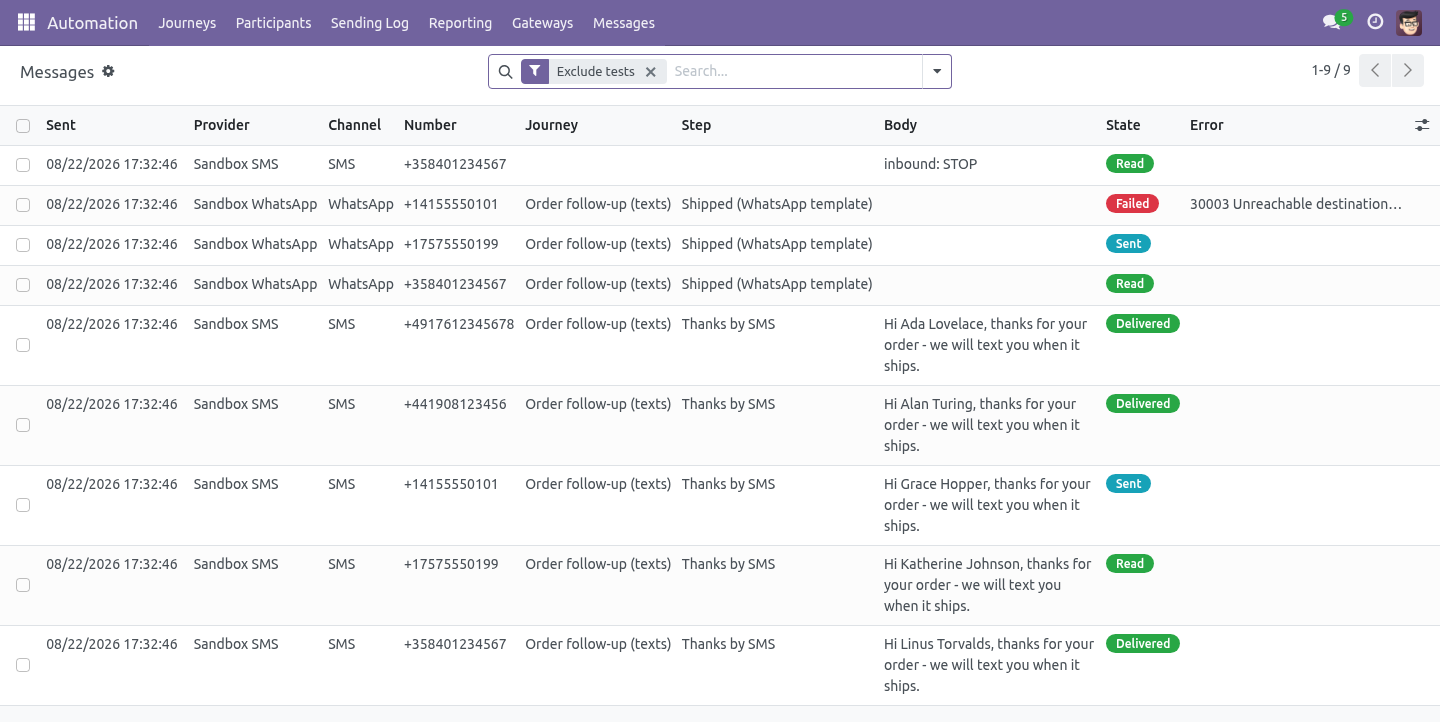Click the 30003 Unreachable destination error
Viewport: 1440px width, 722px height.
point(1296,204)
